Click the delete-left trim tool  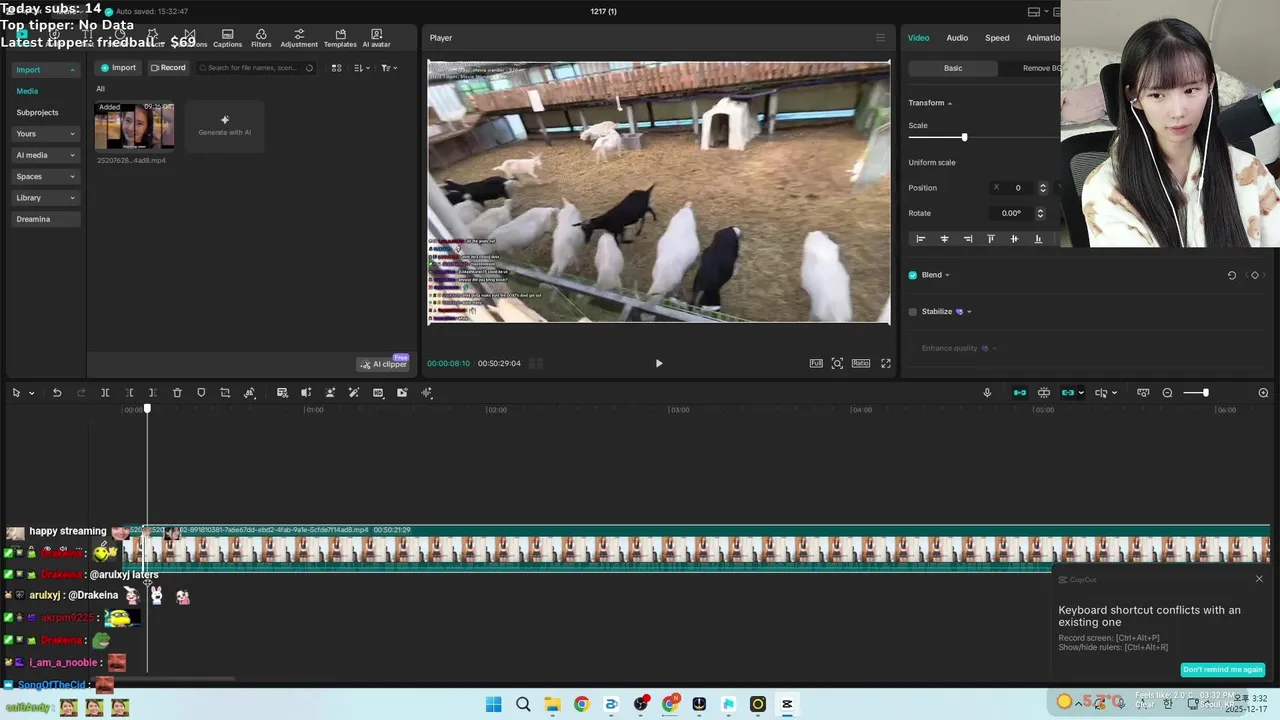pos(129,393)
